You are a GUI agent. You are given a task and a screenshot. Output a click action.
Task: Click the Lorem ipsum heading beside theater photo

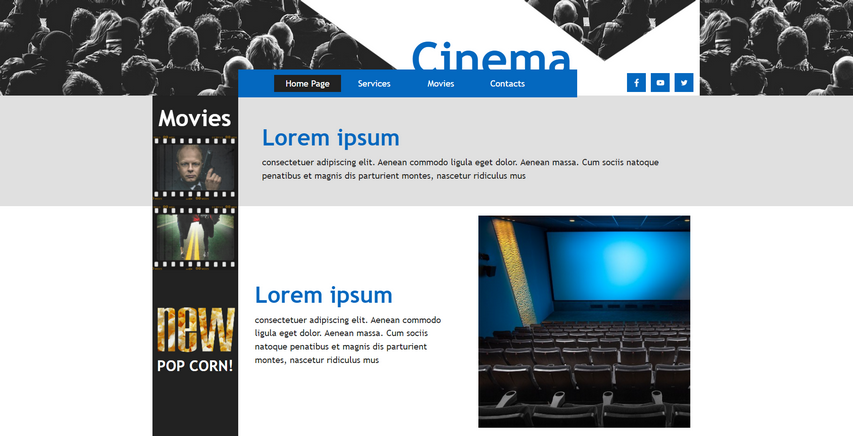click(x=323, y=295)
